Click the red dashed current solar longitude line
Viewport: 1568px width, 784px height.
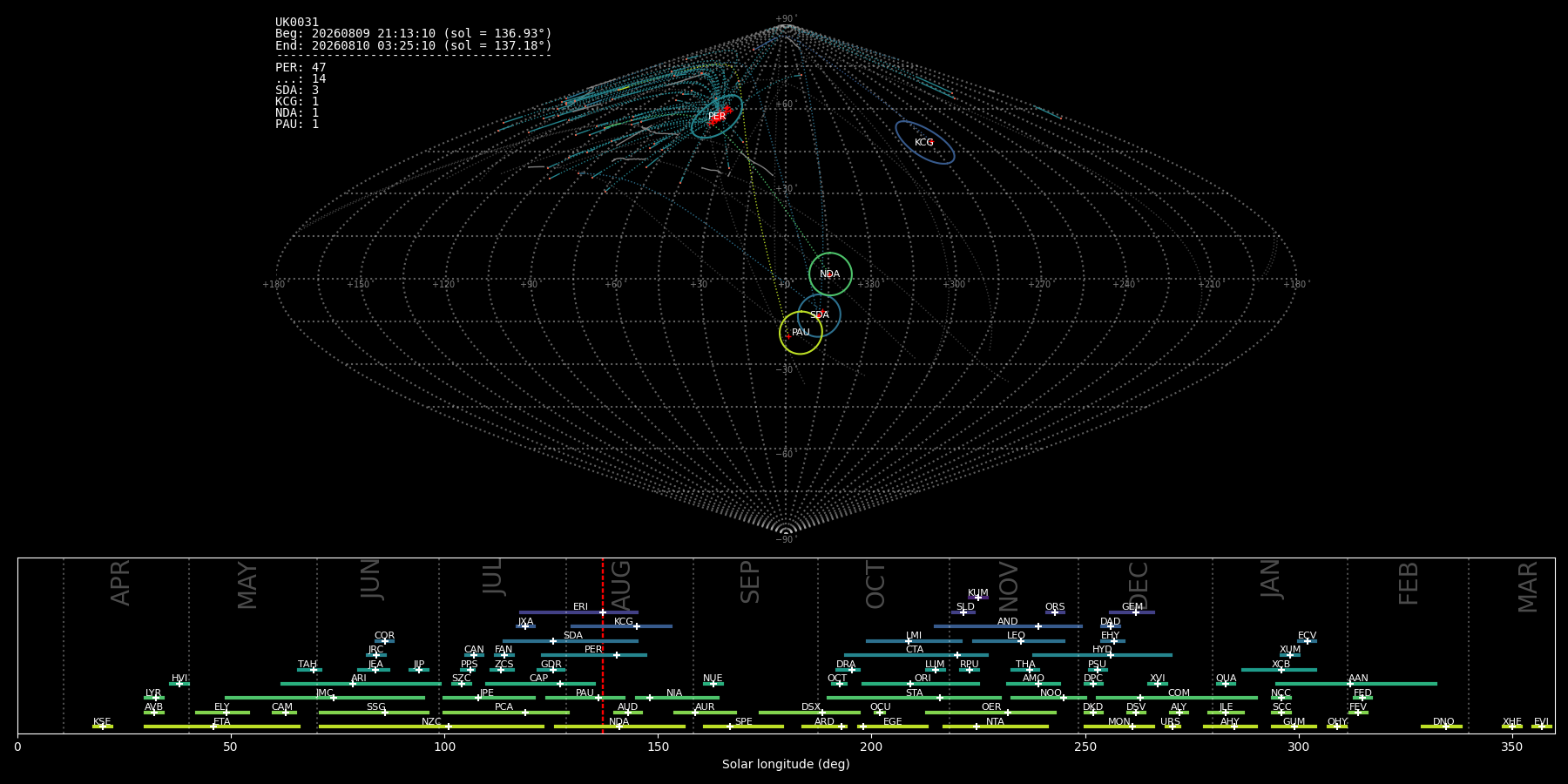tap(602, 645)
